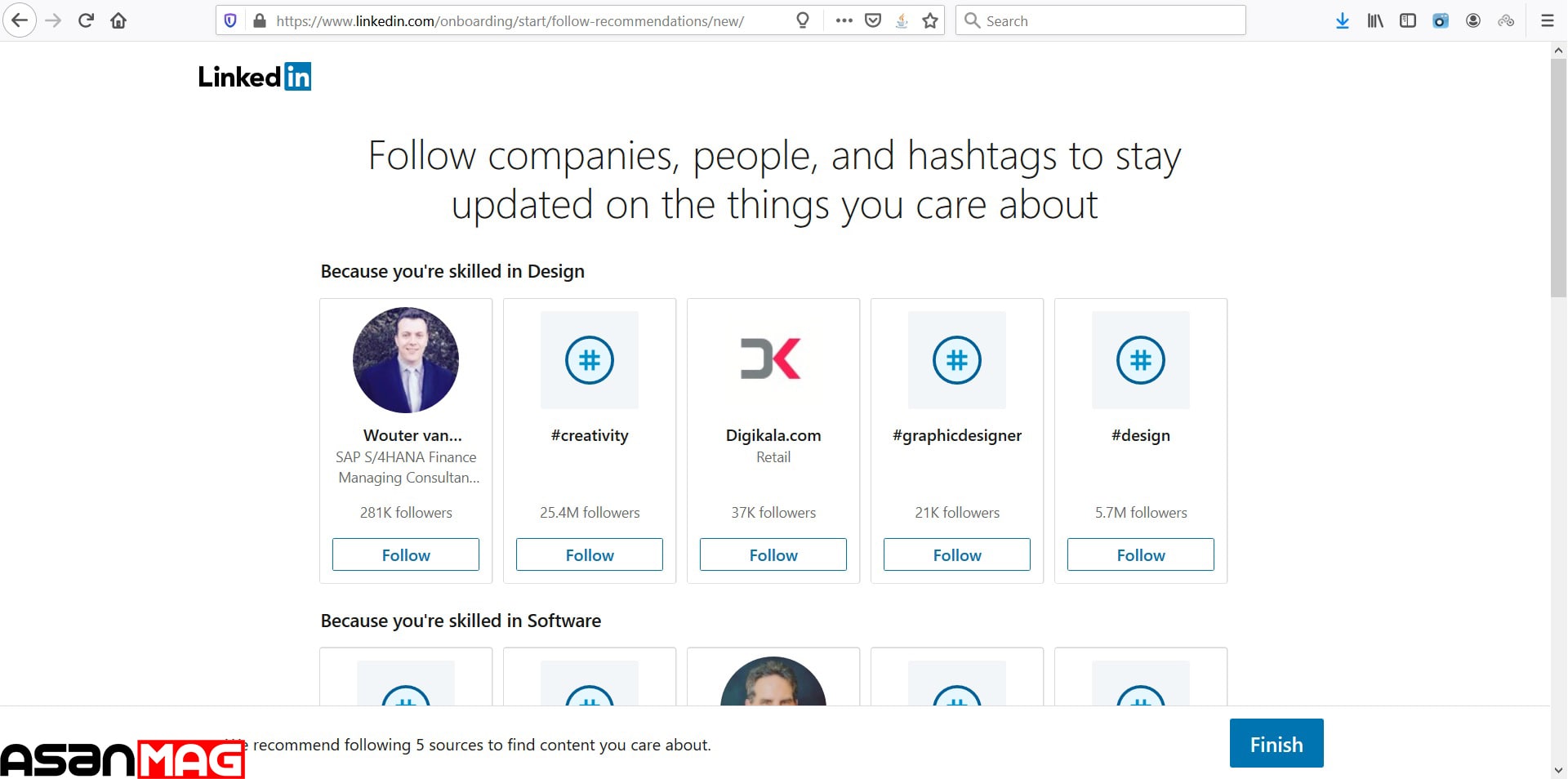This screenshot has width=1568, height=779.
Task: Click the blue screenshot extension icon
Action: [x=1441, y=20]
